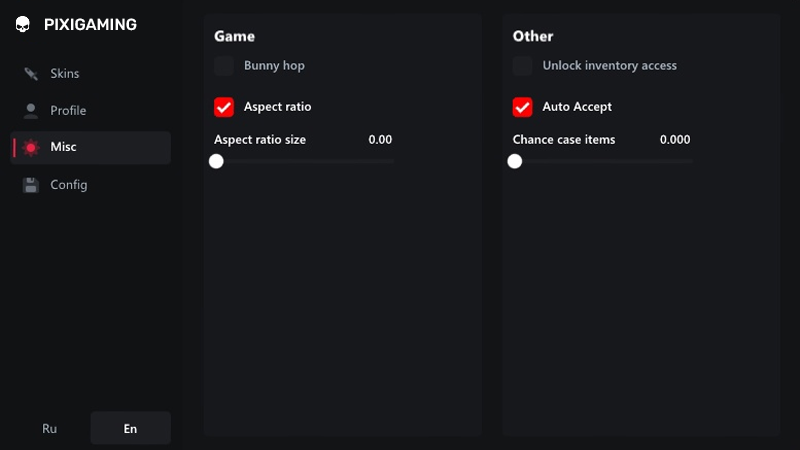The width and height of the screenshot is (800, 450).
Task: Open the Skins menu item
Action: click(x=90, y=73)
